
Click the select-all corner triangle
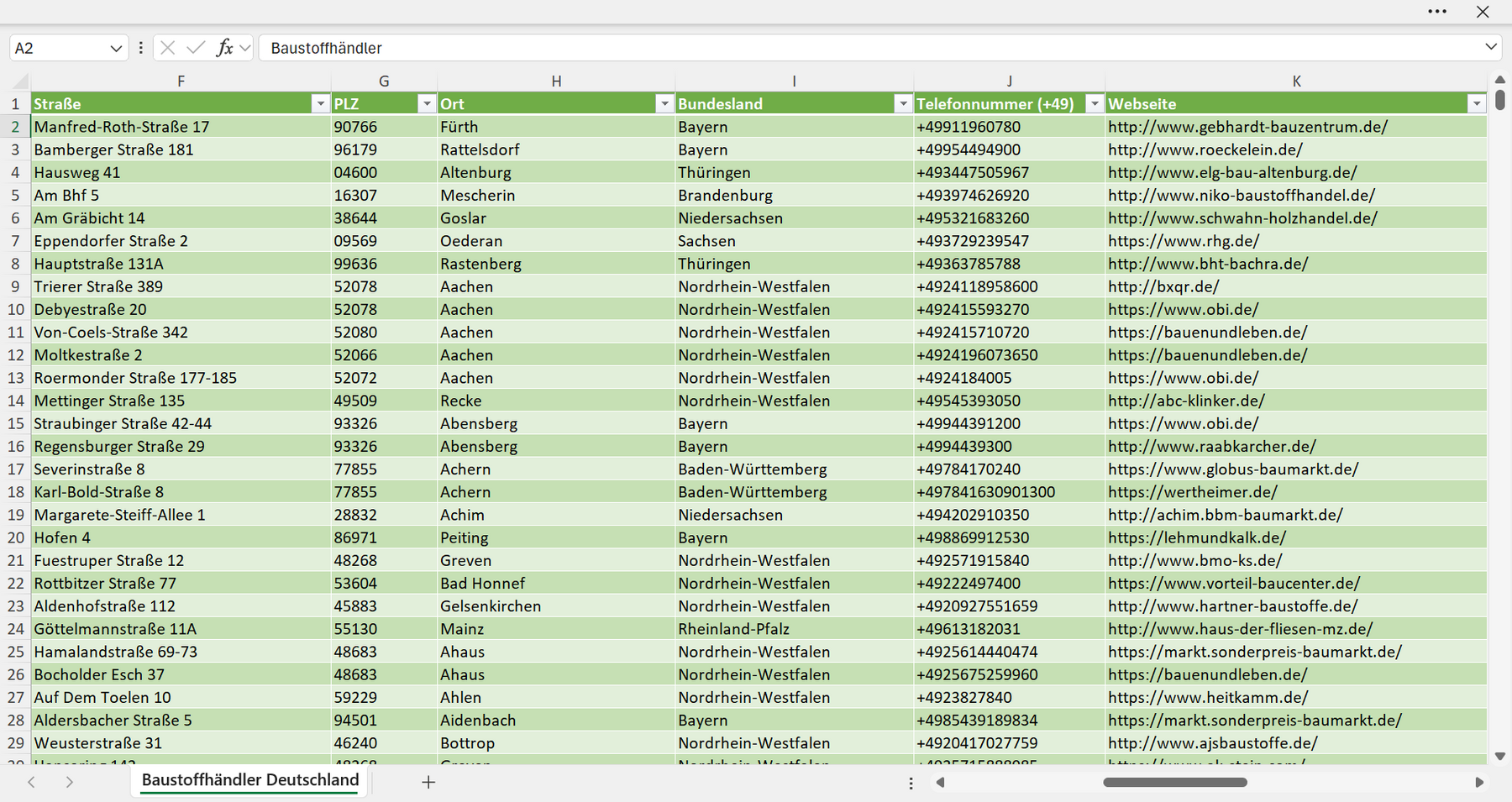pyautogui.click(x=19, y=81)
